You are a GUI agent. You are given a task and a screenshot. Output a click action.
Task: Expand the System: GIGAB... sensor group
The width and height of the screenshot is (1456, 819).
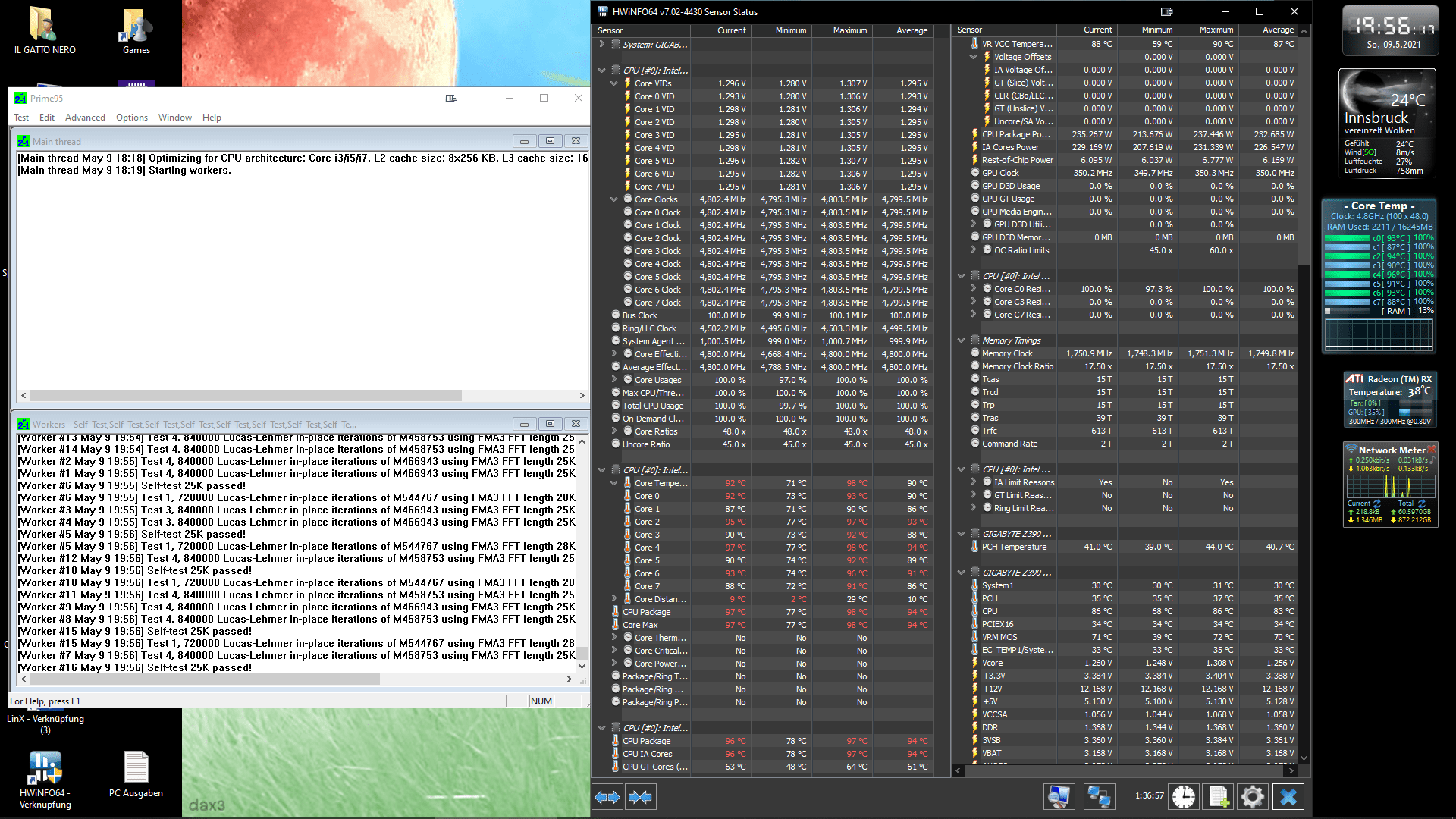[x=601, y=44]
